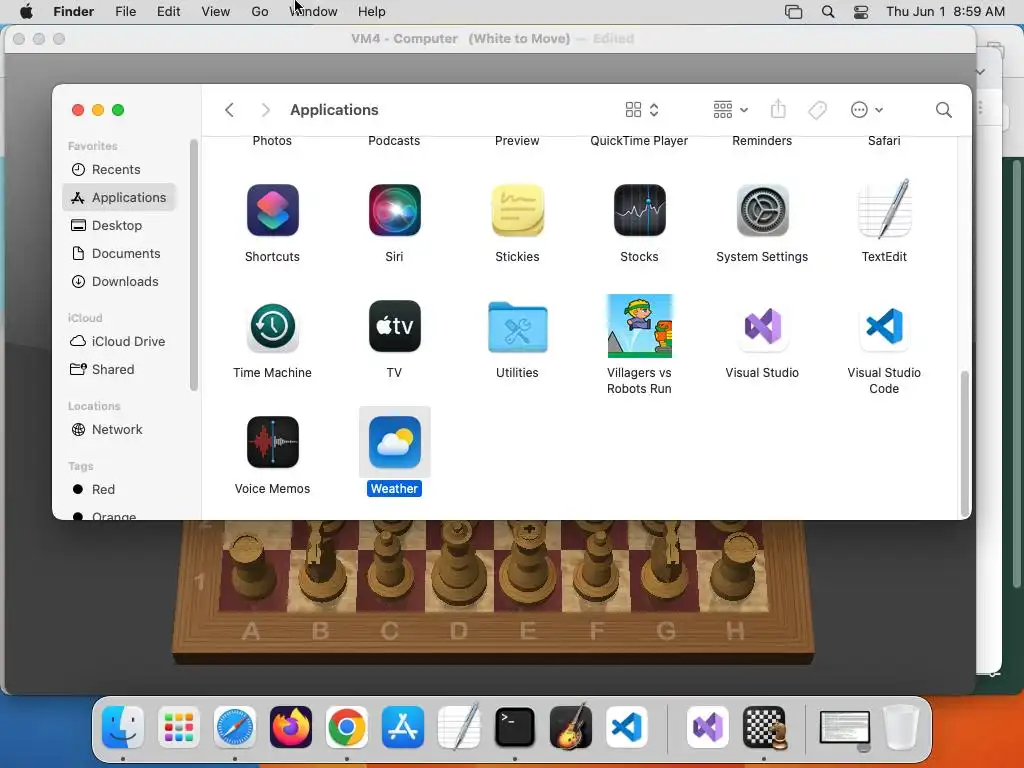The height and width of the screenshot is (768, 1024).
Task: Open iCloud Drive in the sidebar
Action: coord(118,342)
